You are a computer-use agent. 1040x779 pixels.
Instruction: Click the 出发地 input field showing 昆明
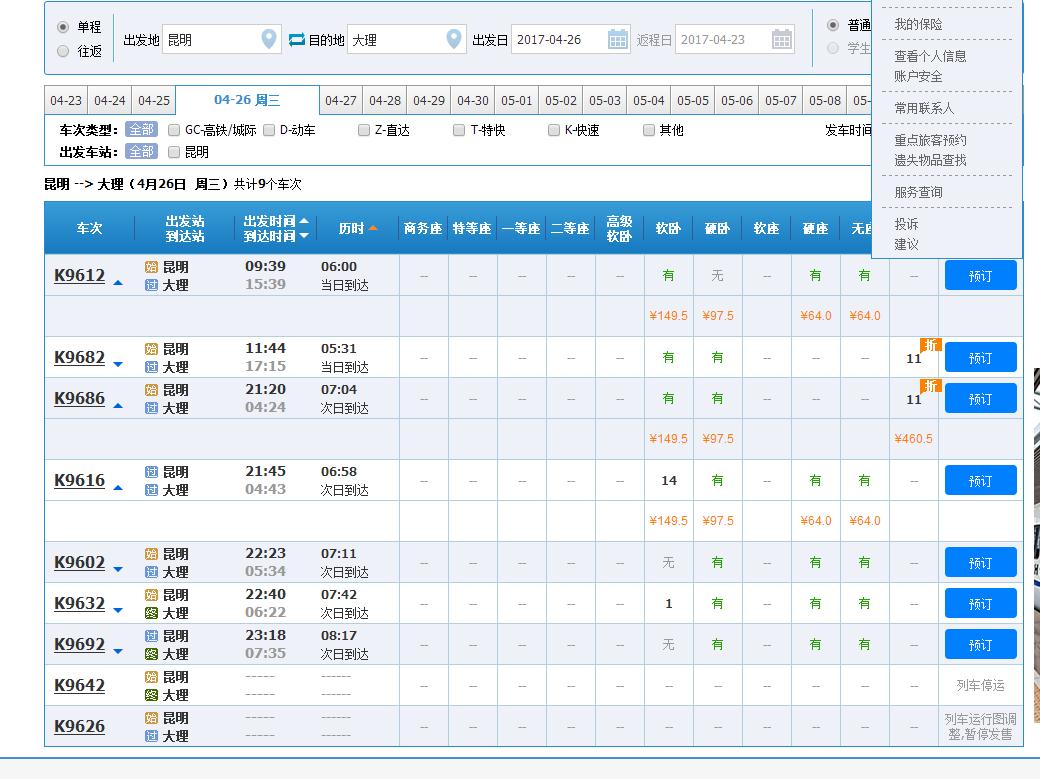[x=222, y=39]
